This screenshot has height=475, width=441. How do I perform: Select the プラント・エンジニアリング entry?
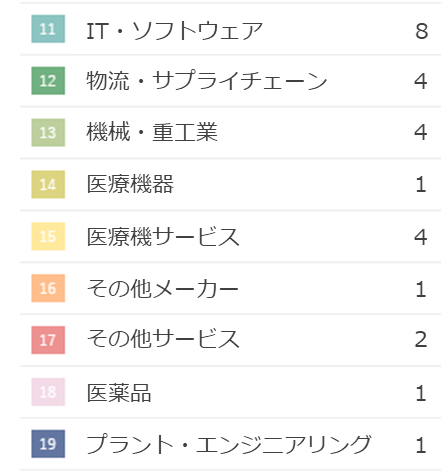[229, 444]
